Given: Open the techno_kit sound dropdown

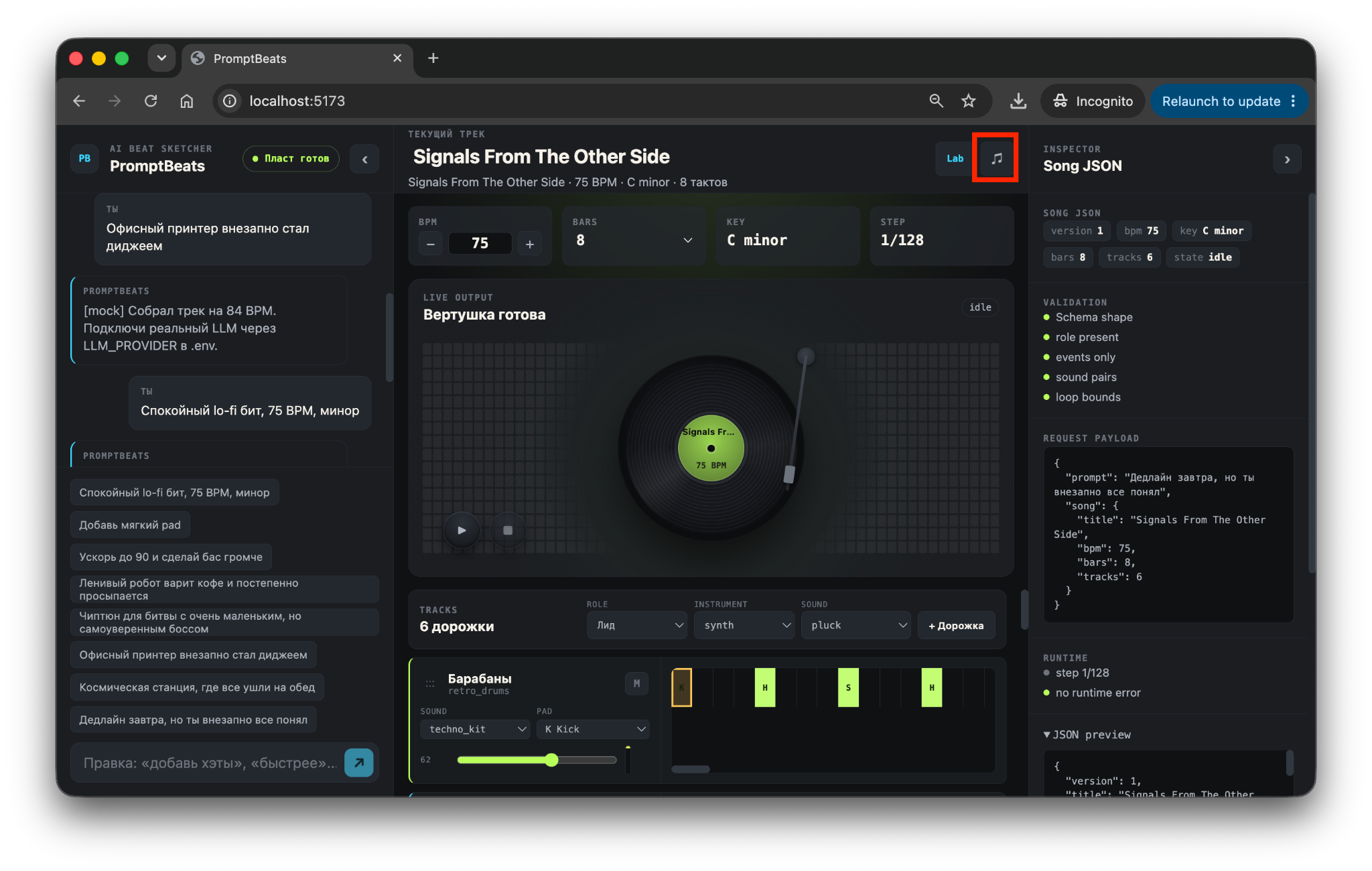Looking at the screenshot, I should (475, 729).
